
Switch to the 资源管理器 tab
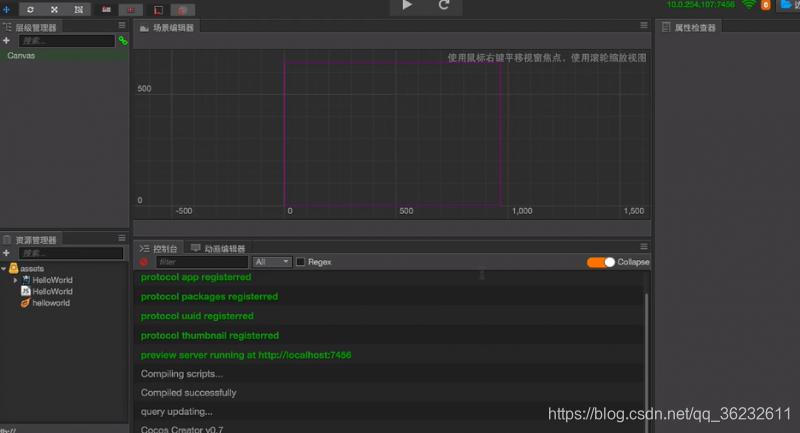pos(31,240)
